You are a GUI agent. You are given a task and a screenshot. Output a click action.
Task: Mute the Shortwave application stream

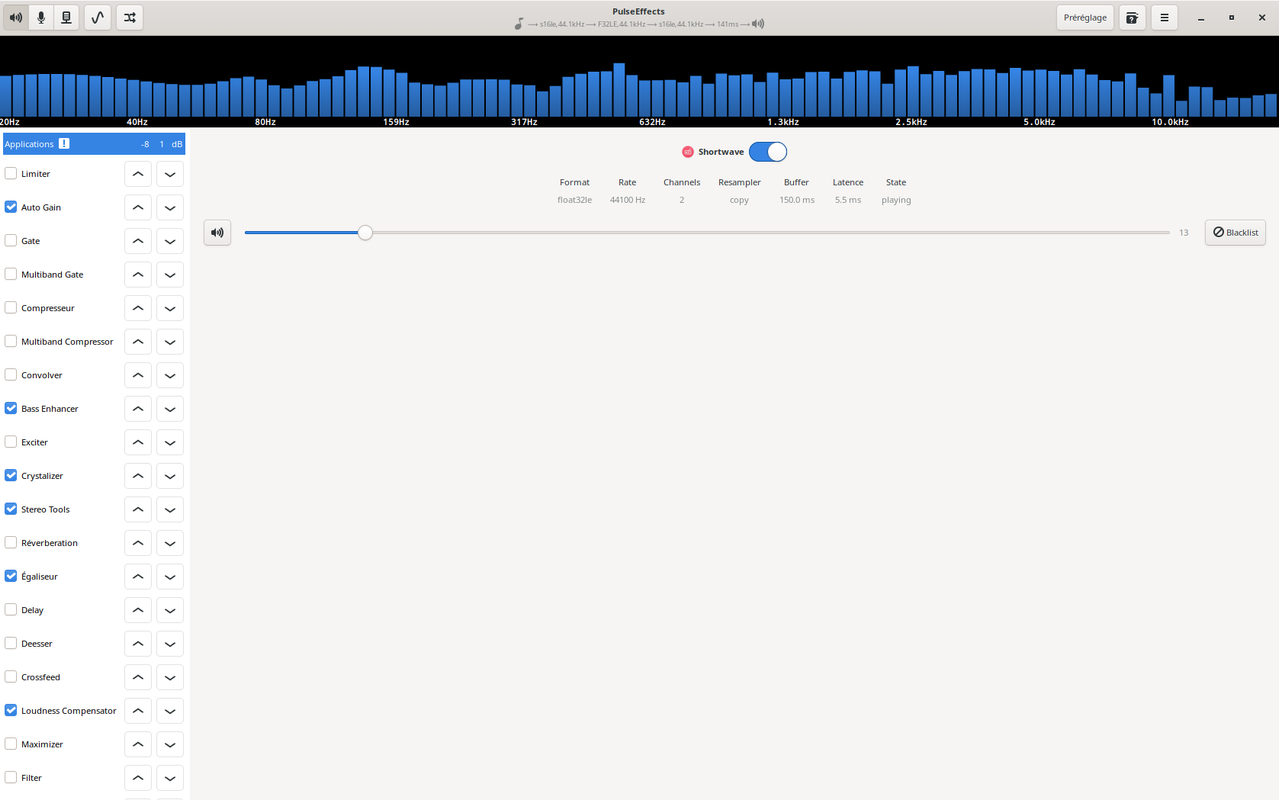coord(217,233)
